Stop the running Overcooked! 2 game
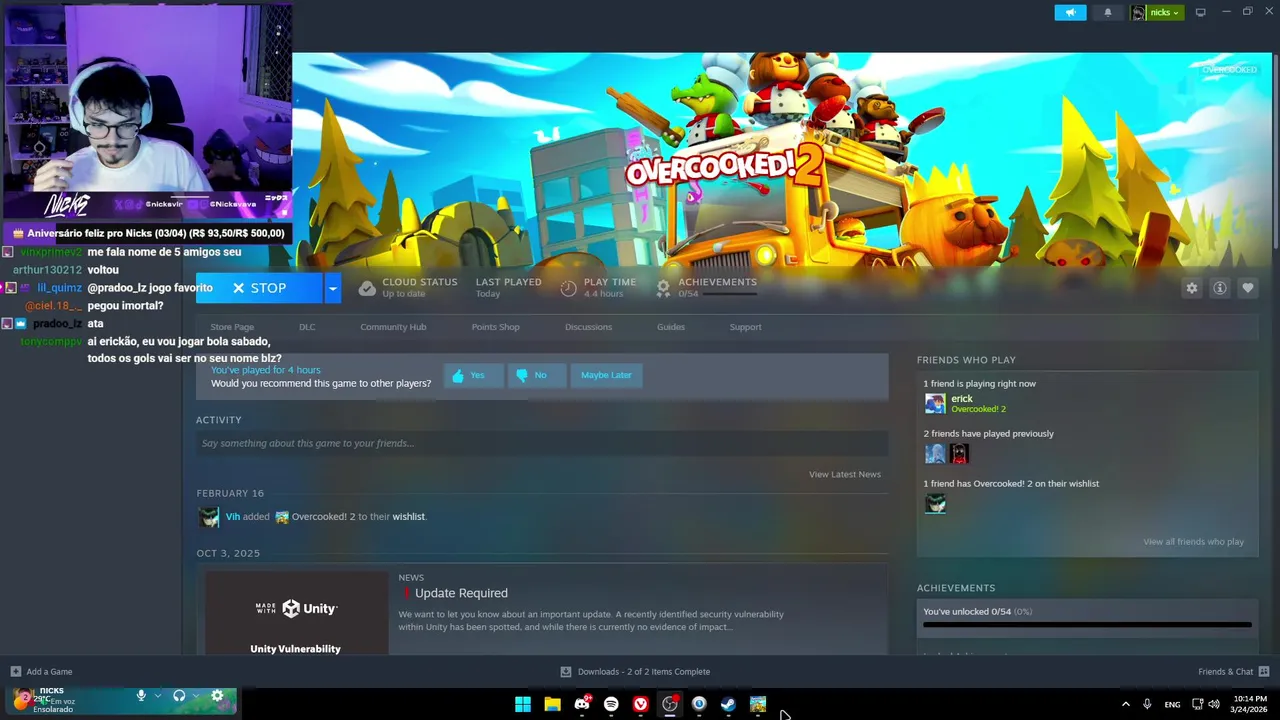The height and width of the screenshot is (720, 1280). 259,288
